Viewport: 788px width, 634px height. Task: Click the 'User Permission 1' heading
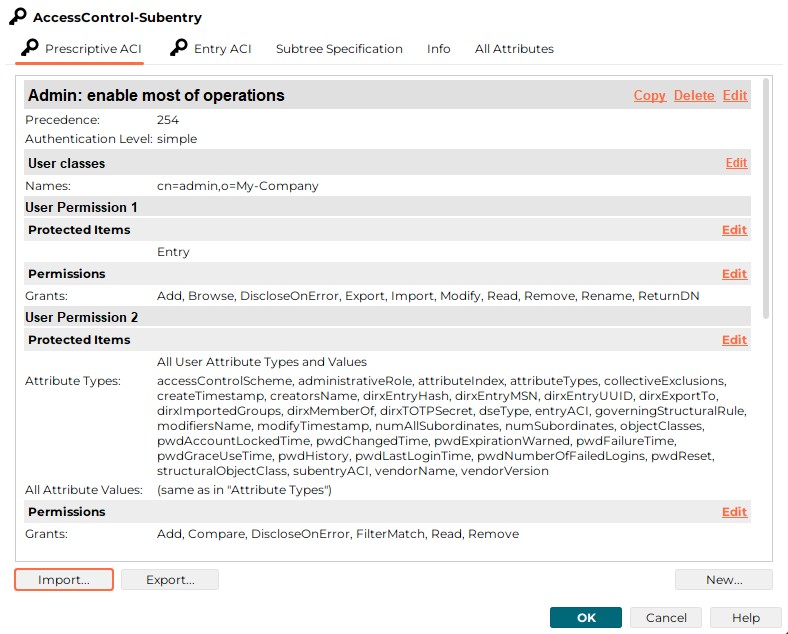point(81,207)
